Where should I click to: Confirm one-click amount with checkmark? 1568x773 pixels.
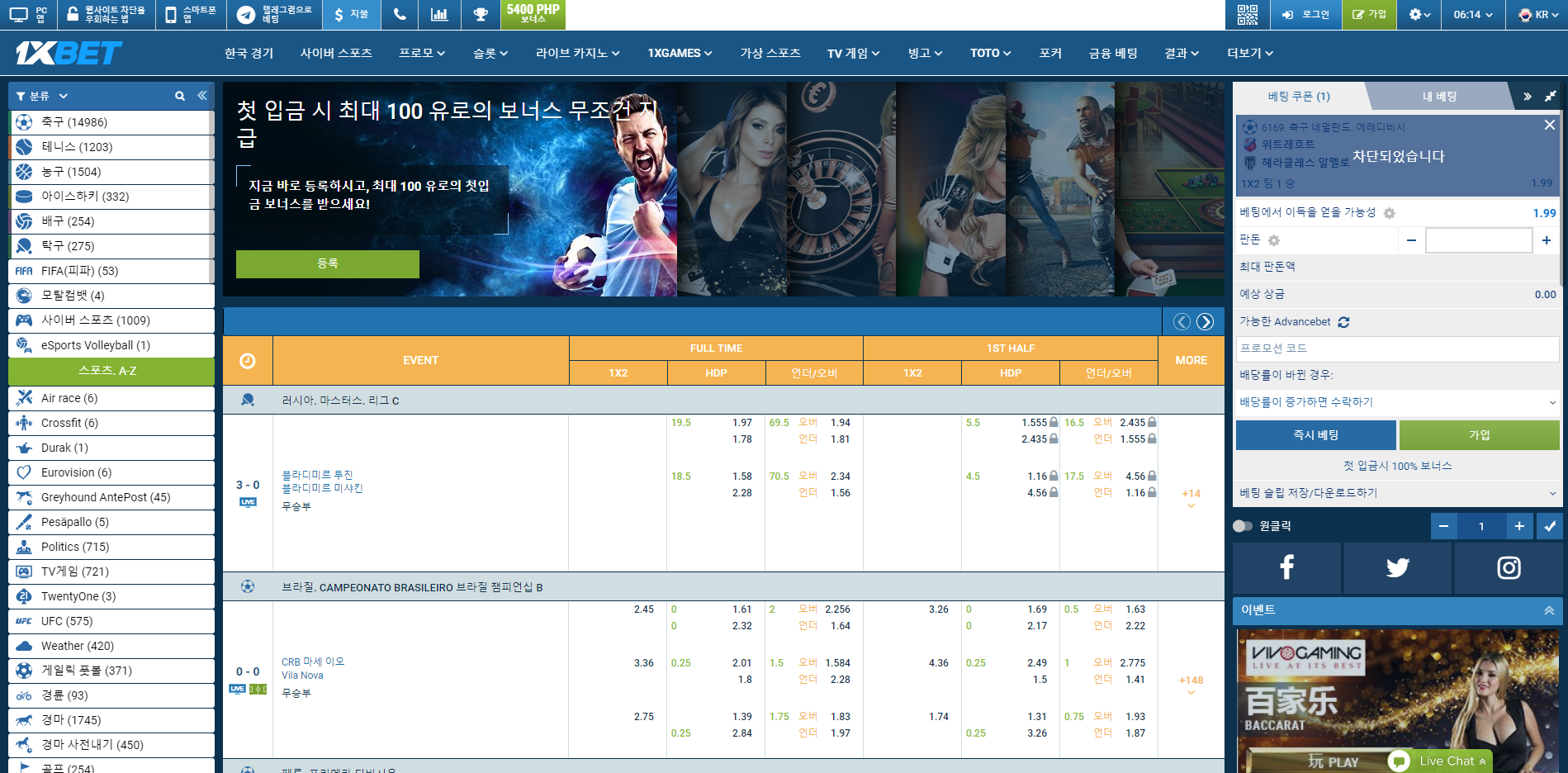(1550, 526)
